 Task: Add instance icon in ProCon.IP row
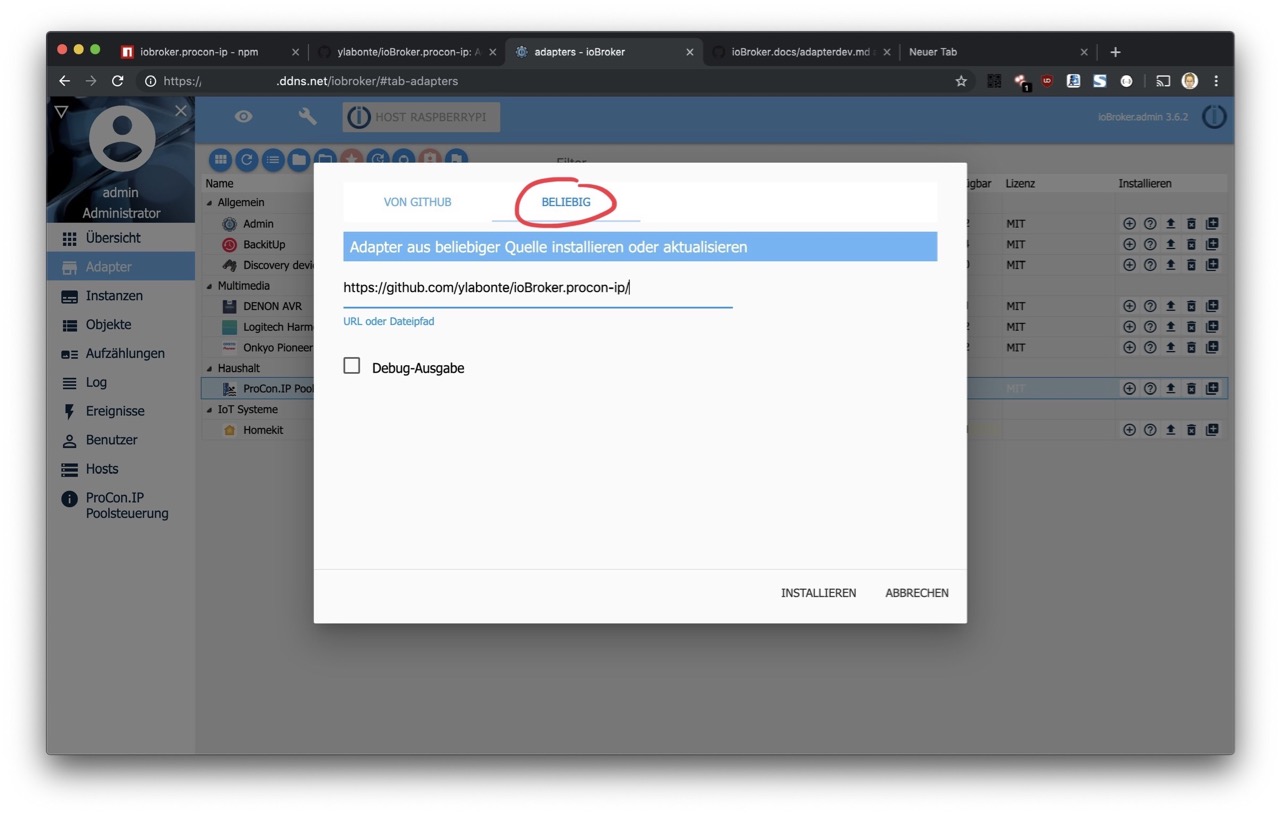click(1129, 388)
